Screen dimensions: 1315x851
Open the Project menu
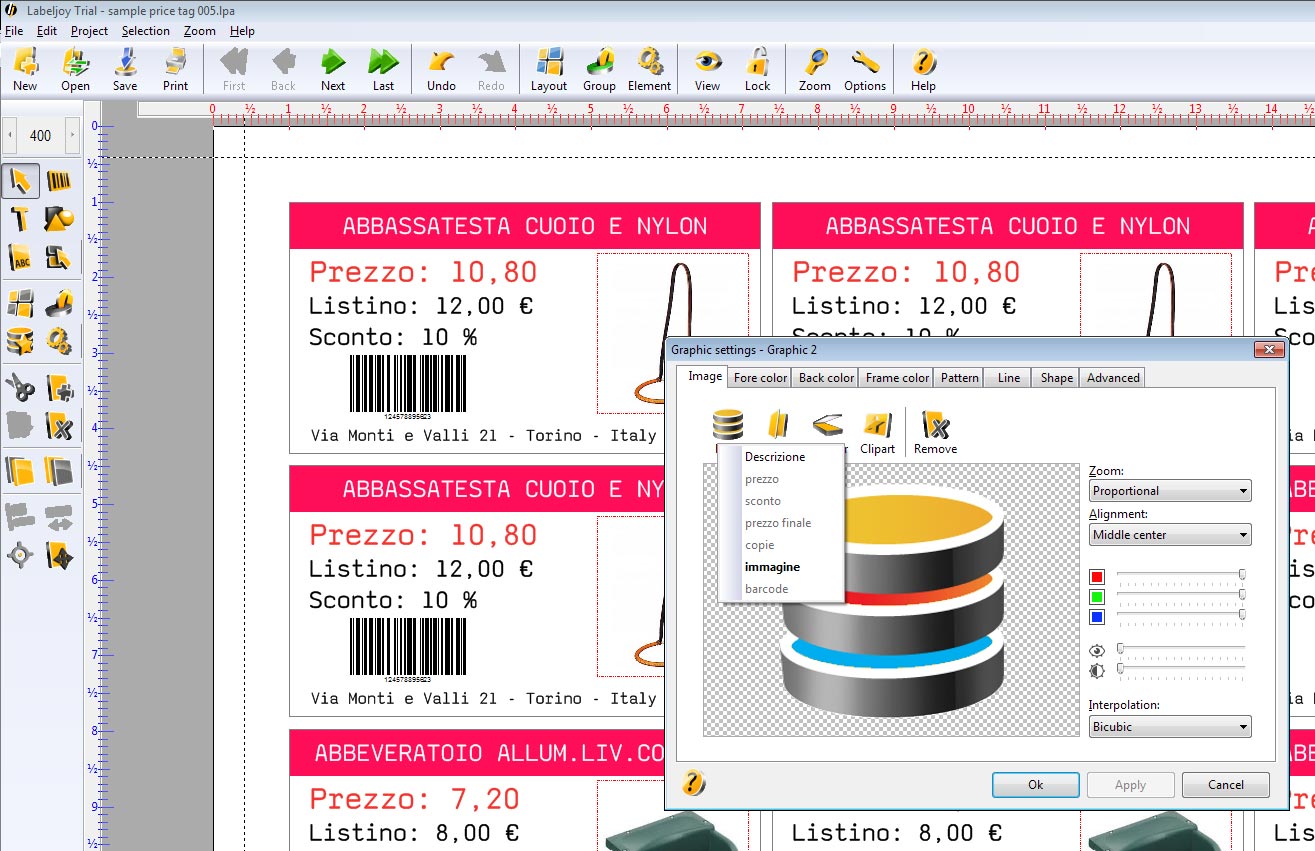click(89, 31)
